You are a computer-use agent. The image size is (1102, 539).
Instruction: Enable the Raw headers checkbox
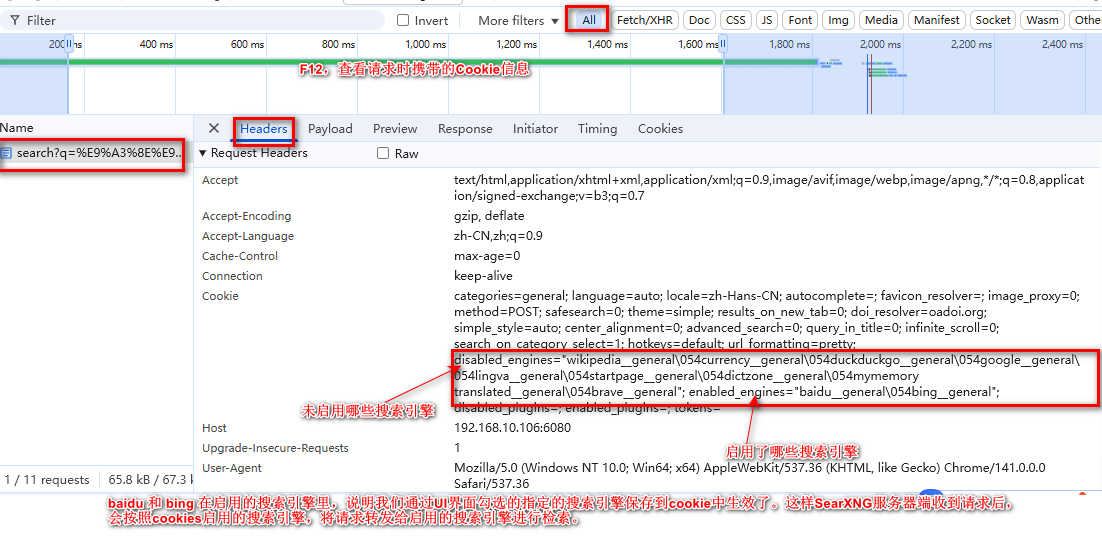[x=383, y=153]
